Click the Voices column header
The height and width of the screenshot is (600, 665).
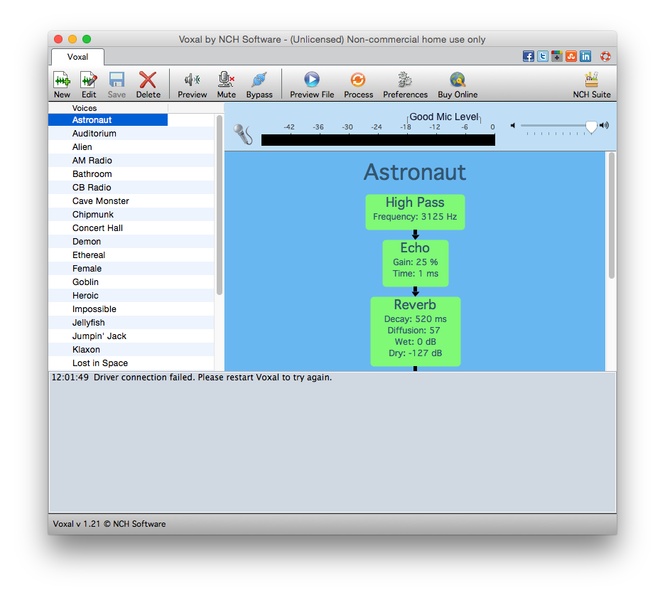tap(108, 108)
